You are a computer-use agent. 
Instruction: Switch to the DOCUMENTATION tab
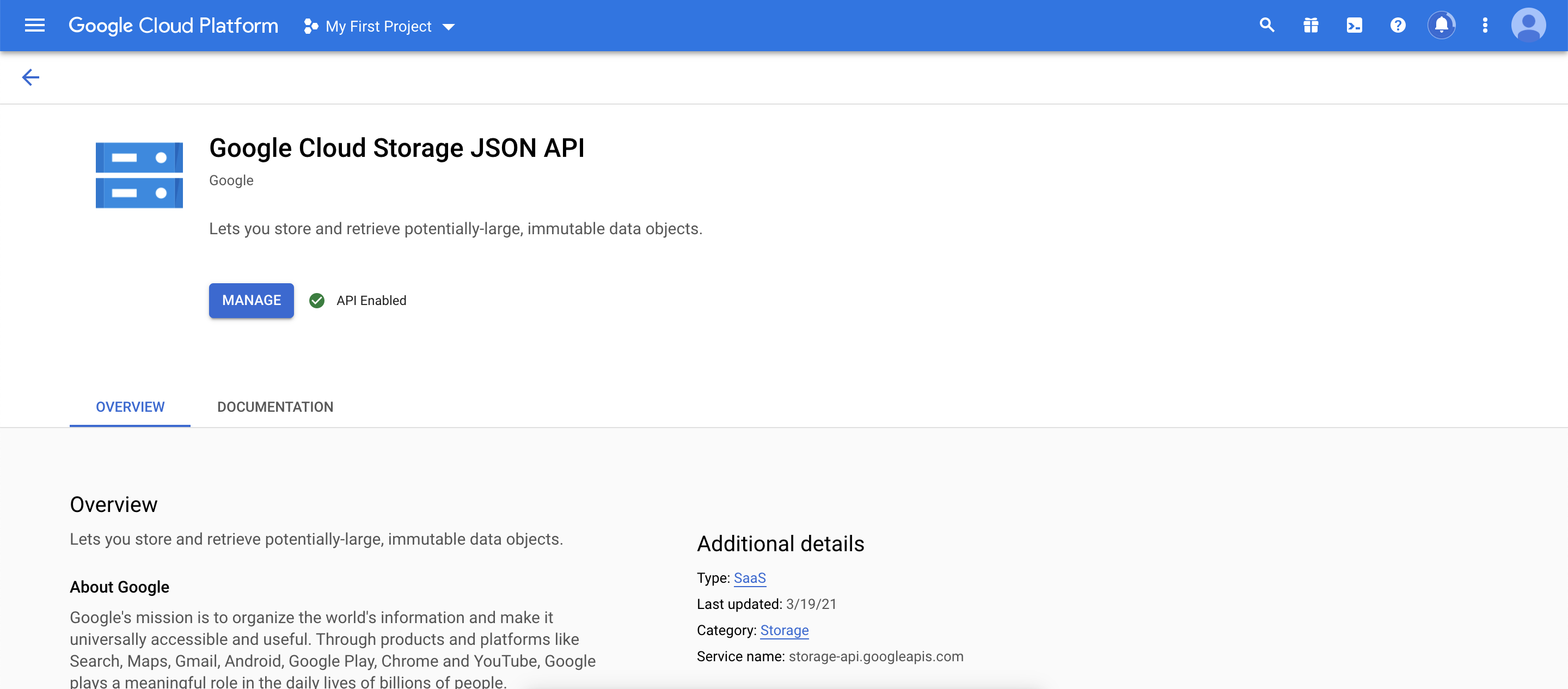(x=275, y=407)
